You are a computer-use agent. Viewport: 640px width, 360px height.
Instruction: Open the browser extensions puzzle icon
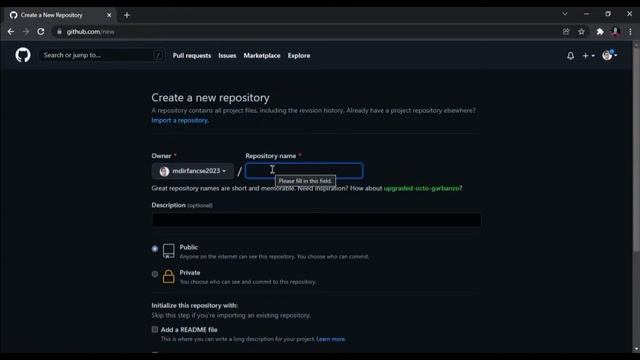600,31
